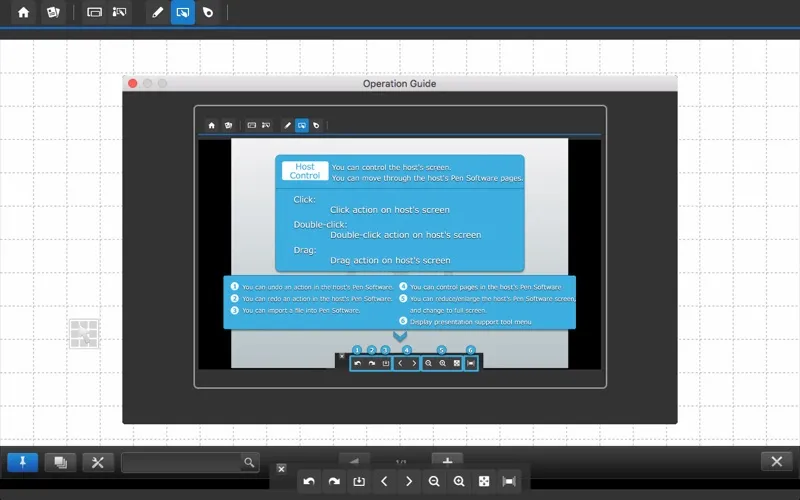Switch to full screen view icon

click(484, 482)
